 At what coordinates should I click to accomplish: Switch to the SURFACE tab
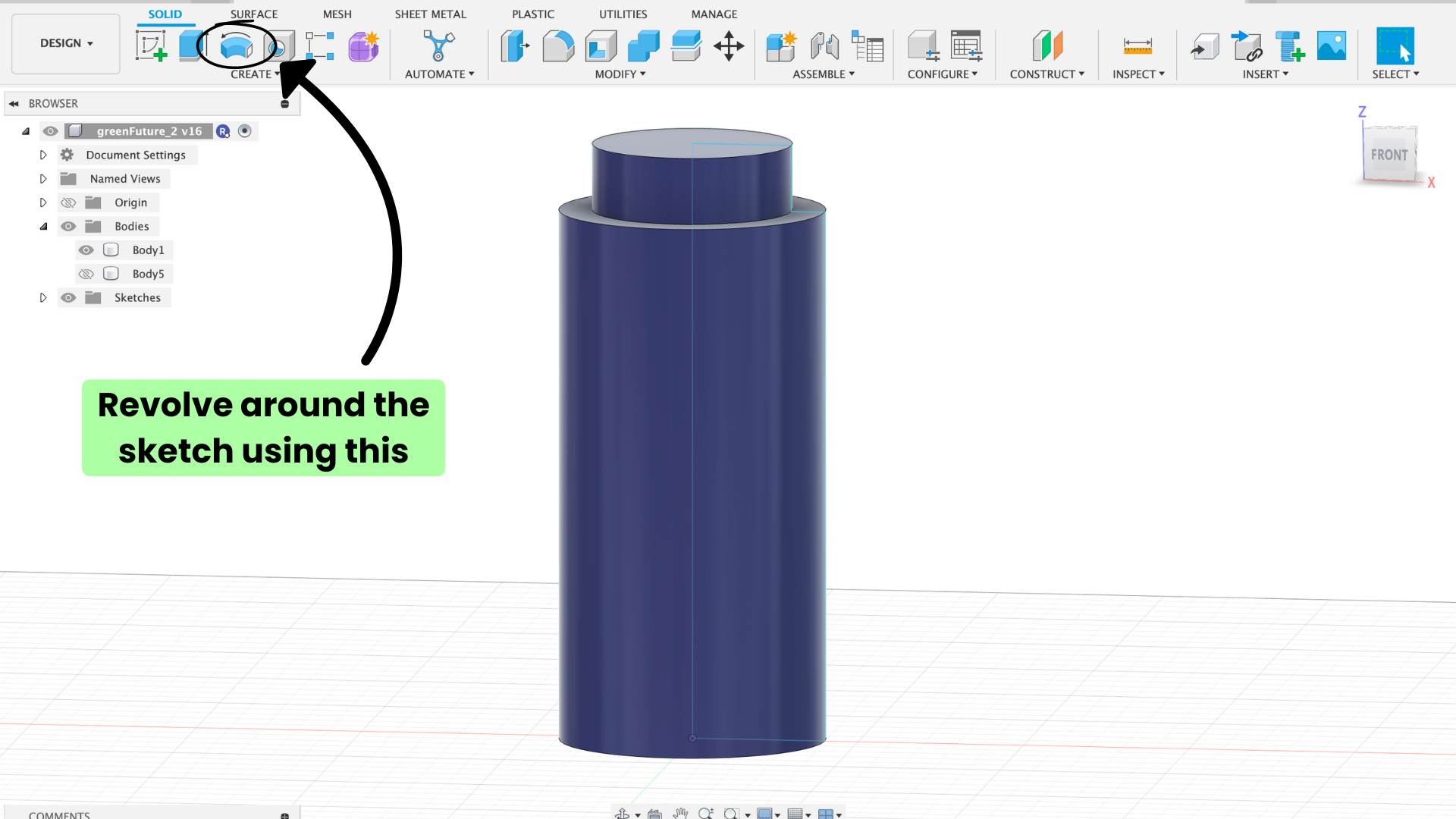(x=254, y=14)
